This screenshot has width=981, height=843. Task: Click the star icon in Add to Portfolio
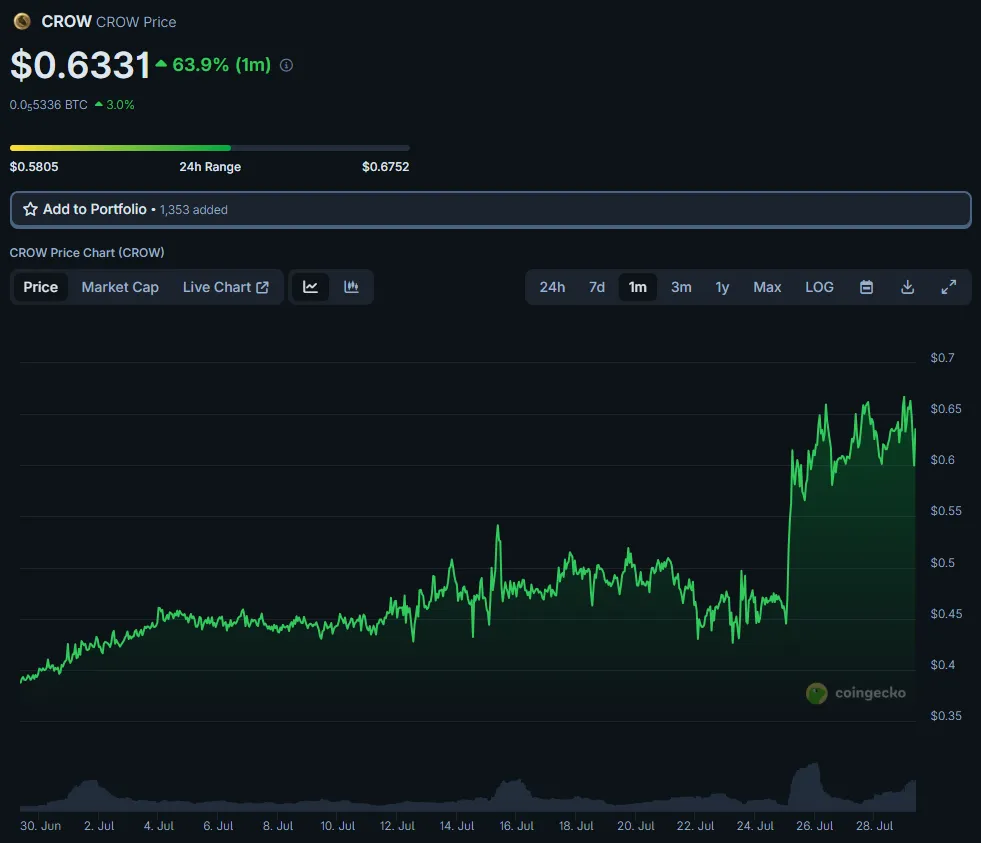coord(30,209)
